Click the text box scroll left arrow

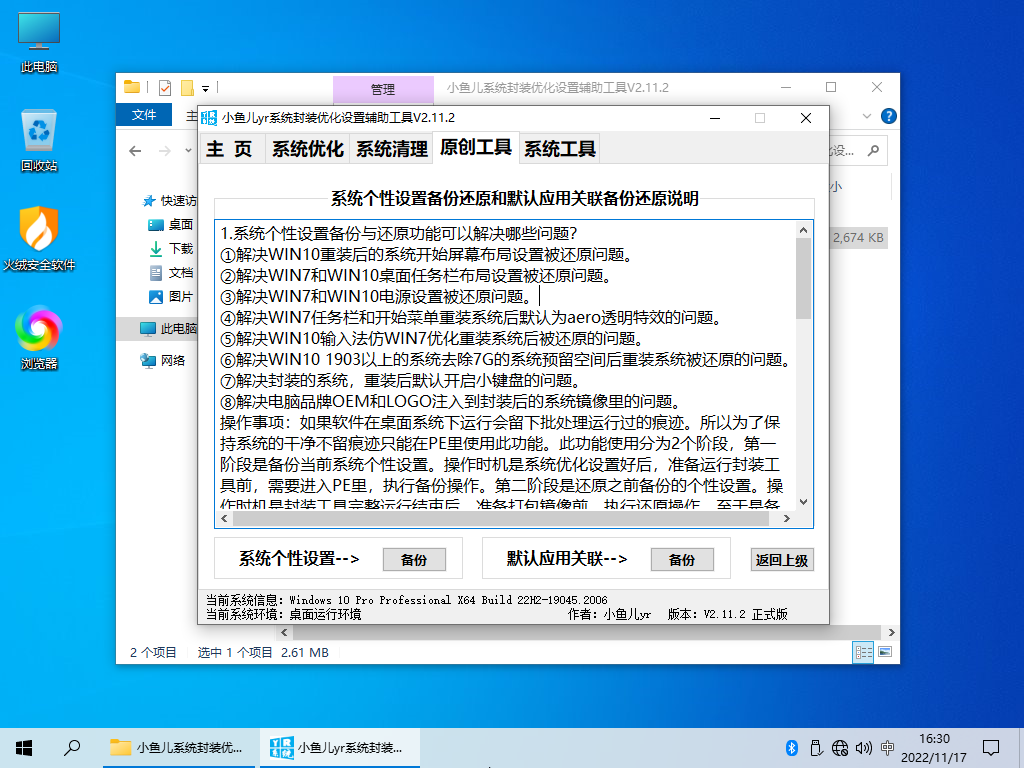(225, 519)
